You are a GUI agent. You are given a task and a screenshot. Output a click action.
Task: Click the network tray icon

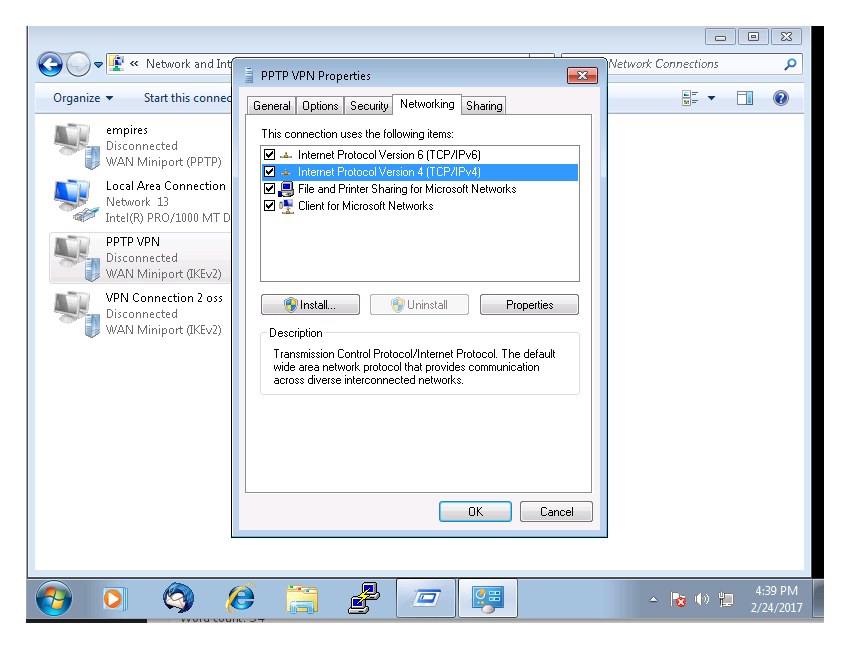pos(725,599)
